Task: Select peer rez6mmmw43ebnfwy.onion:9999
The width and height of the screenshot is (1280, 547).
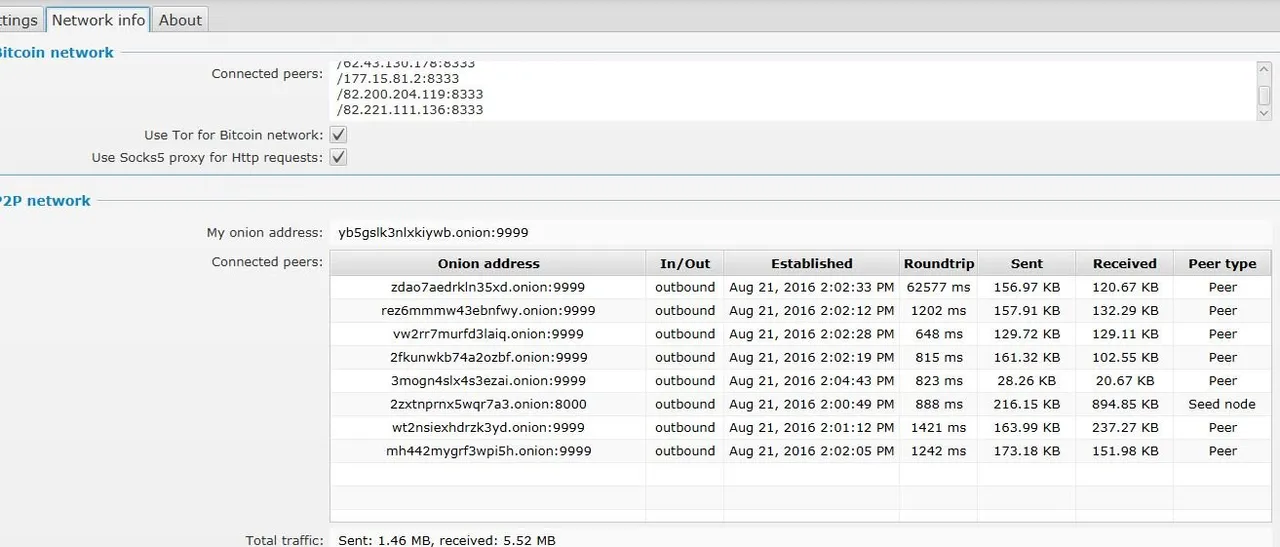Action: [x=488, y=311]
